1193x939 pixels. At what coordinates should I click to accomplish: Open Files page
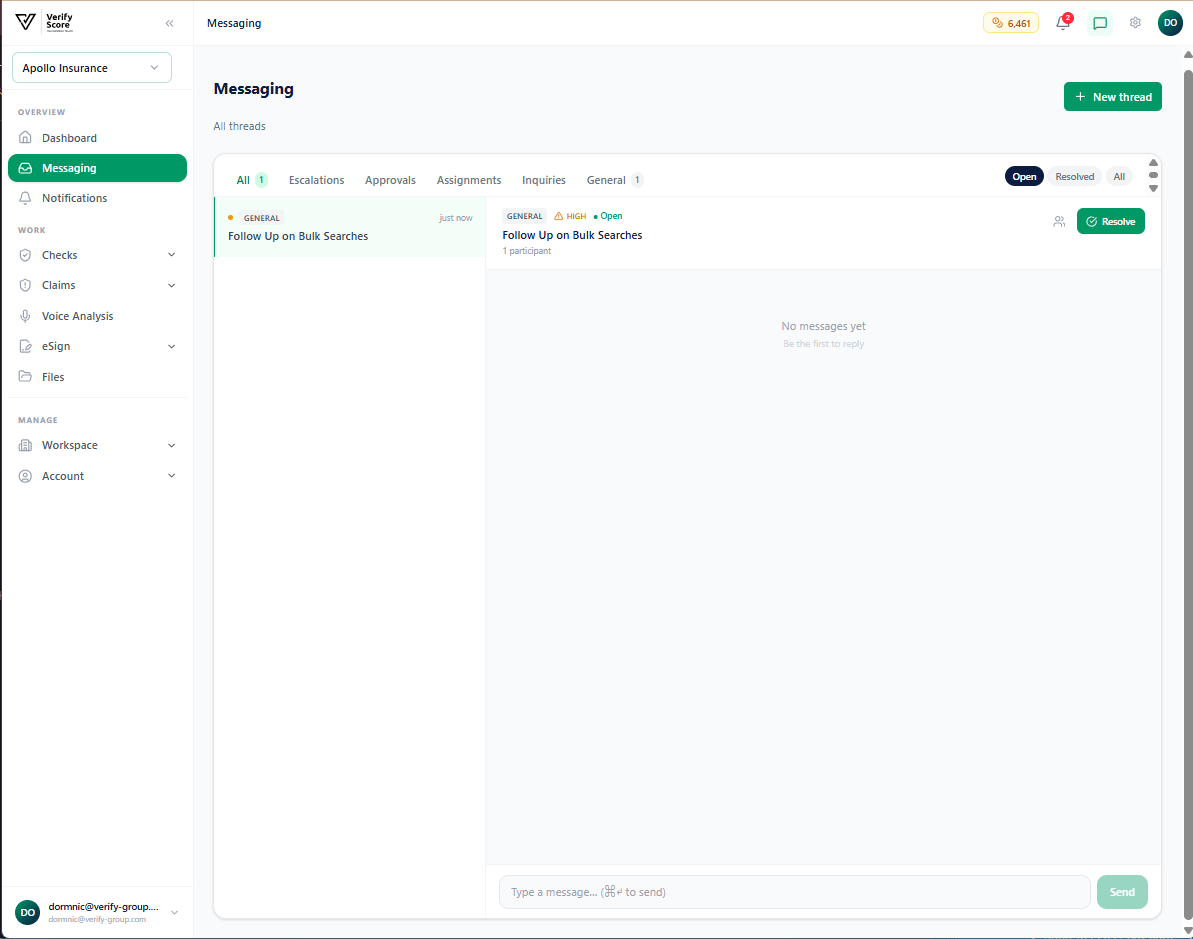97,377
